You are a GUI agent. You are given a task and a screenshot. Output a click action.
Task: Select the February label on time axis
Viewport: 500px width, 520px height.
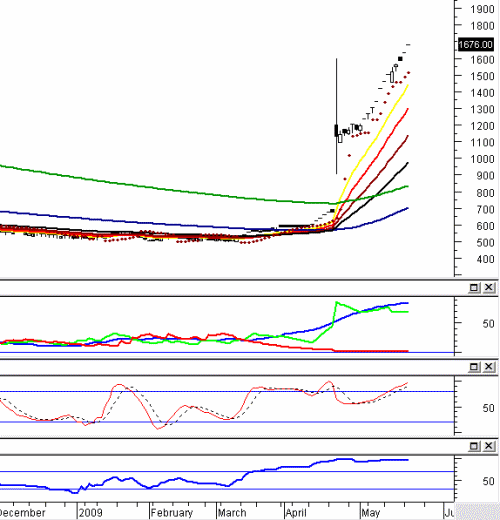pos(172,512)
